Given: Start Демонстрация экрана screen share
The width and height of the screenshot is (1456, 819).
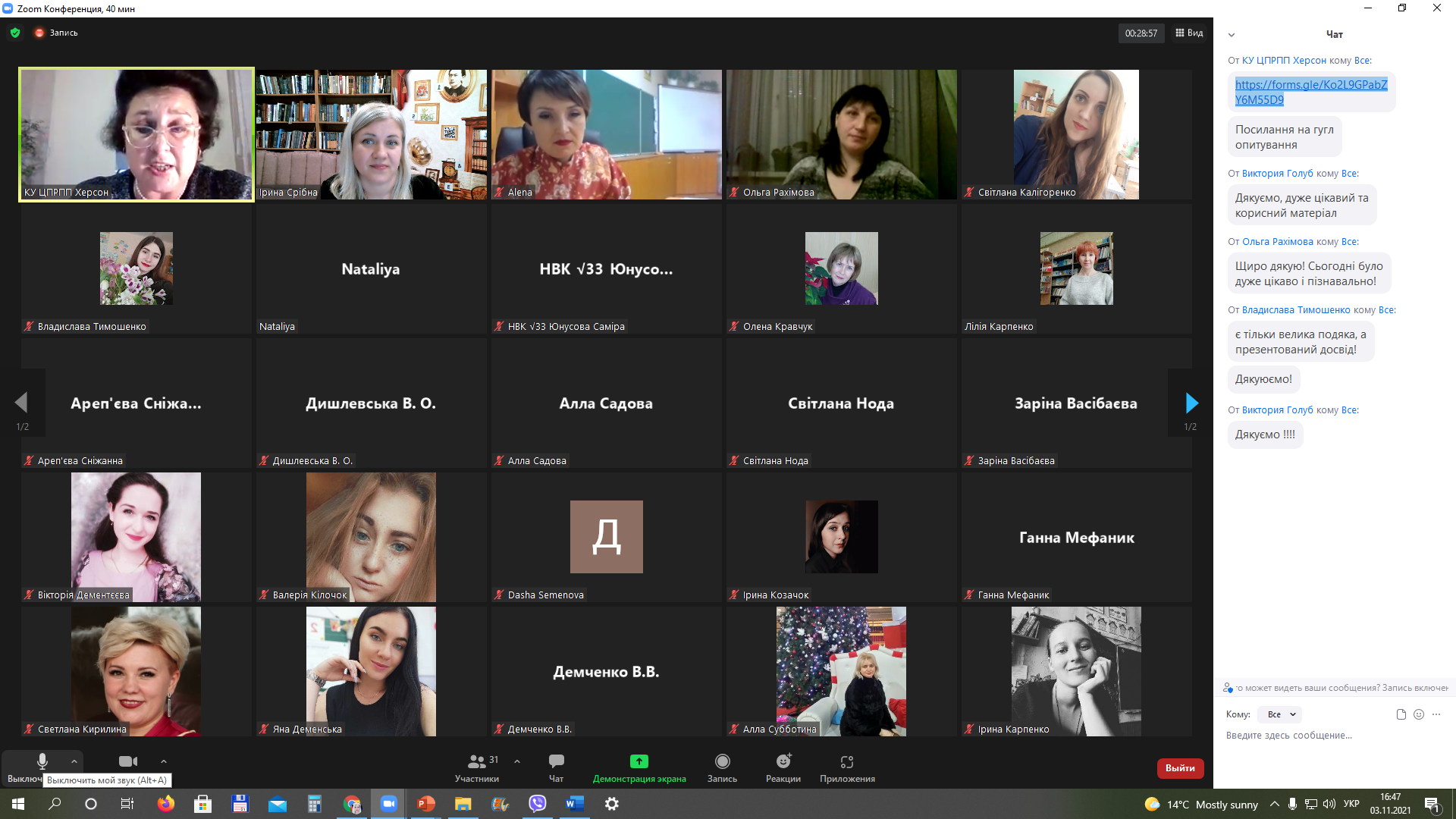Looking at the screenshot, I should tap(639, 767).
